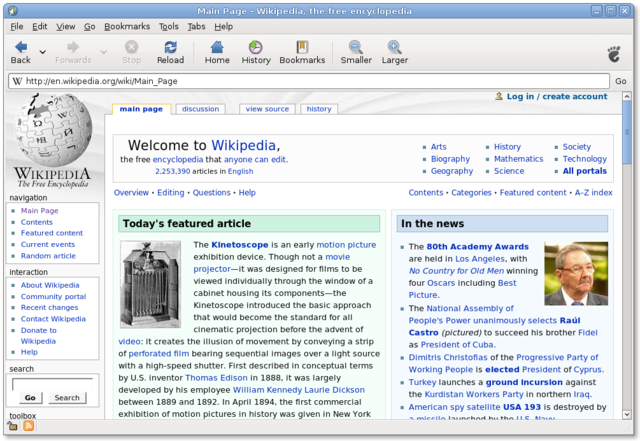Image resolution: width=640 pixels, height=441 pixels.
Task: Click the Go button beside address bar
Action: pos(621,81)
